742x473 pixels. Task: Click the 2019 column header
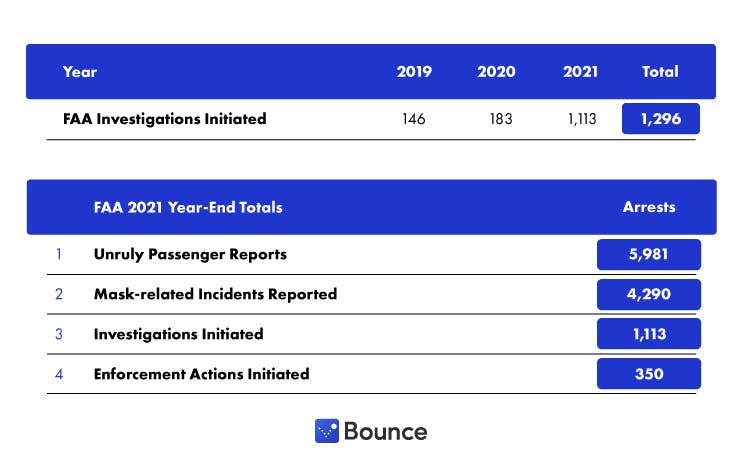click(x=414, y=72)
